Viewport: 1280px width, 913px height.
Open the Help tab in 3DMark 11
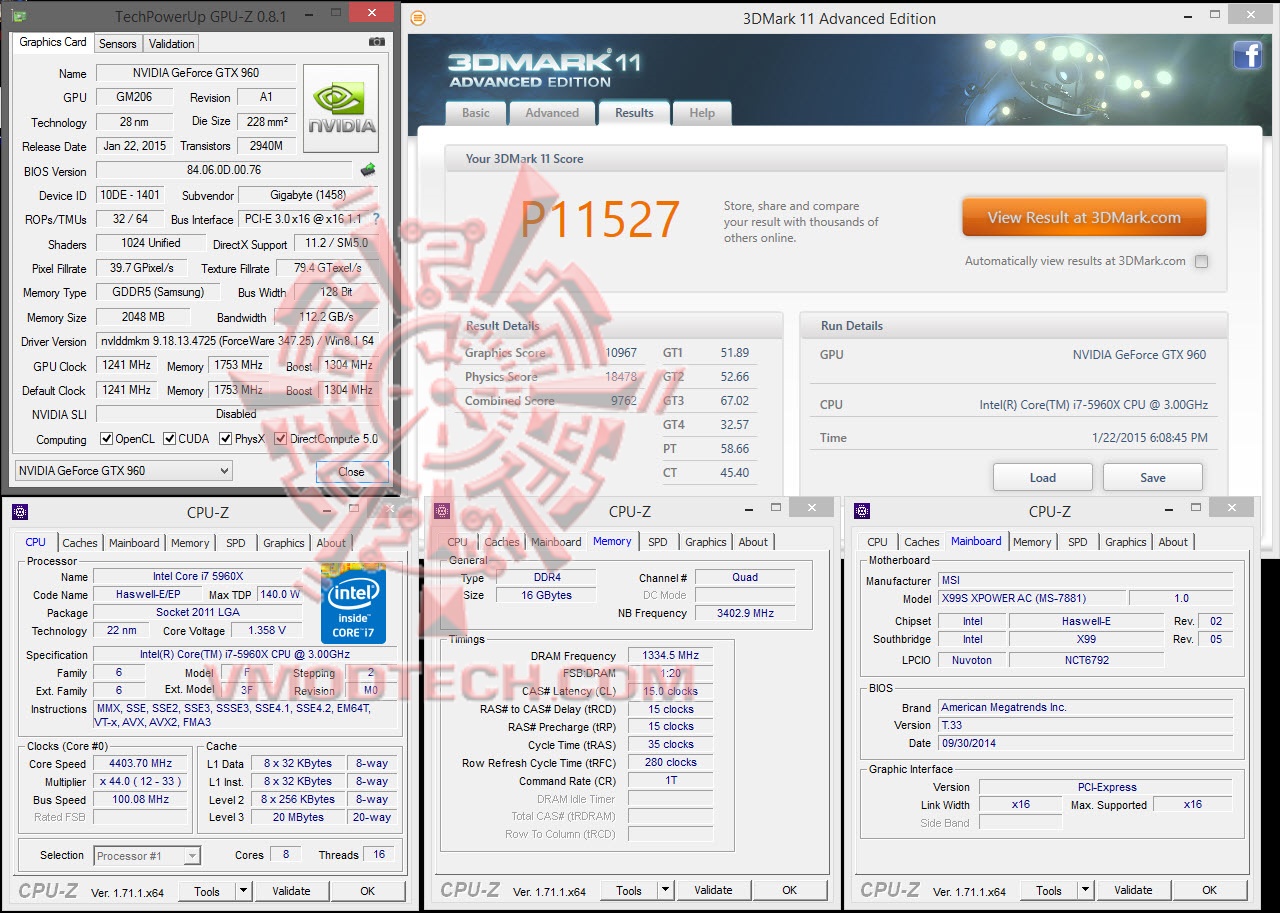pos(702,113)
